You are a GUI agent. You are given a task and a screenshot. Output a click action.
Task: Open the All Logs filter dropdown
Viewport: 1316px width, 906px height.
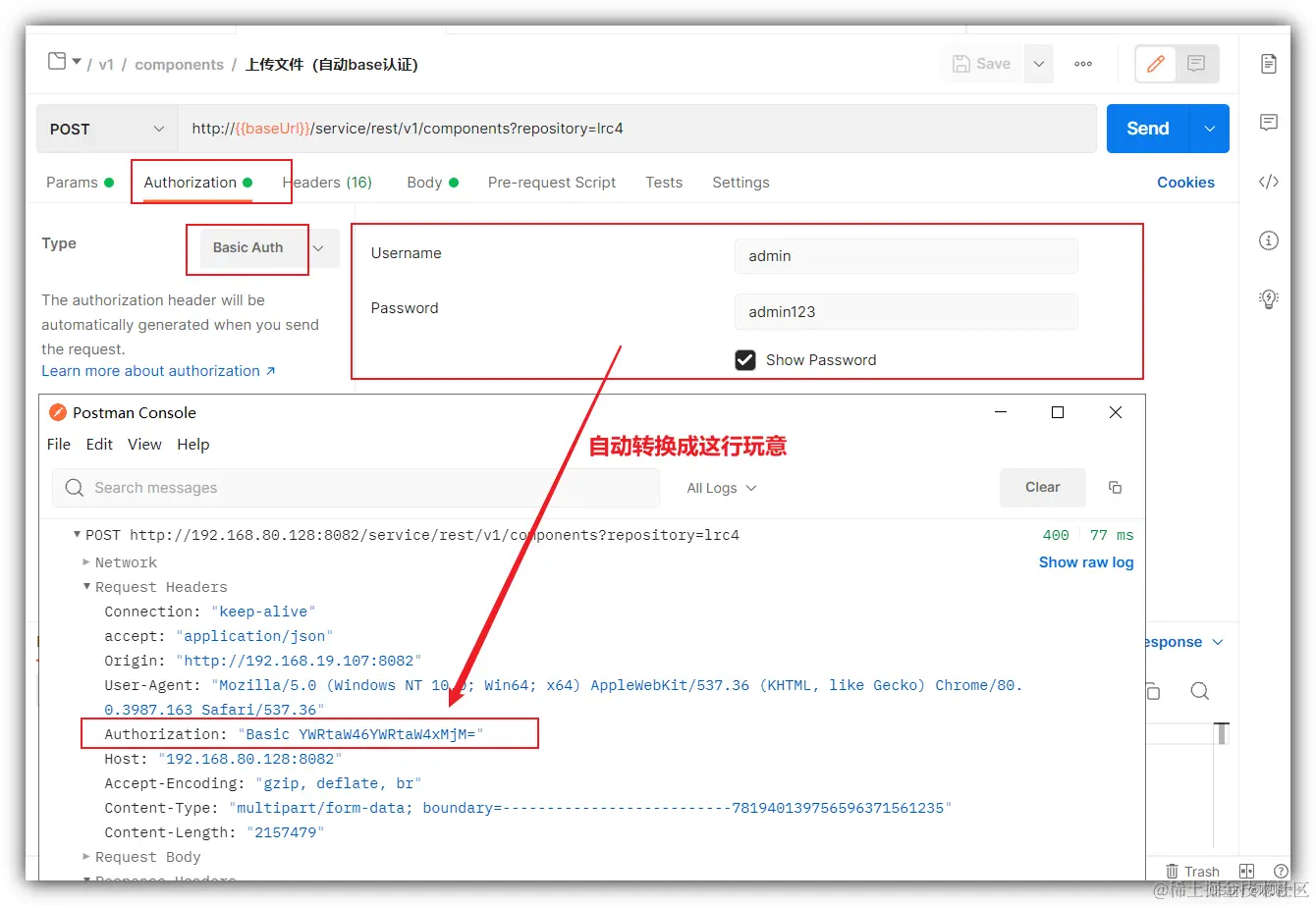tap(722, 488)
